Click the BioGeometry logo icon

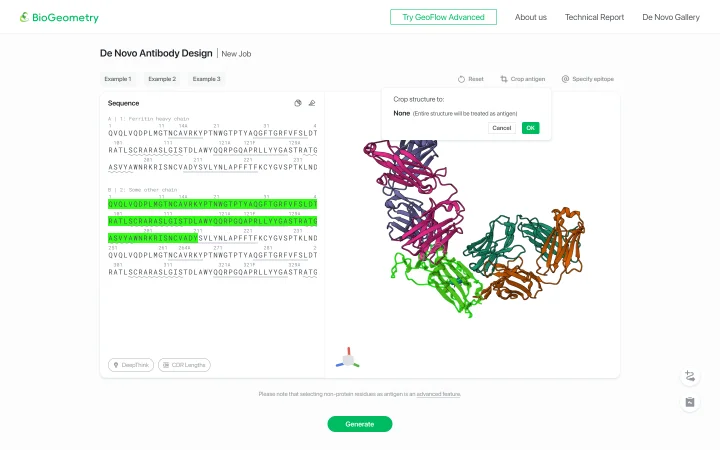coord(24,17)
